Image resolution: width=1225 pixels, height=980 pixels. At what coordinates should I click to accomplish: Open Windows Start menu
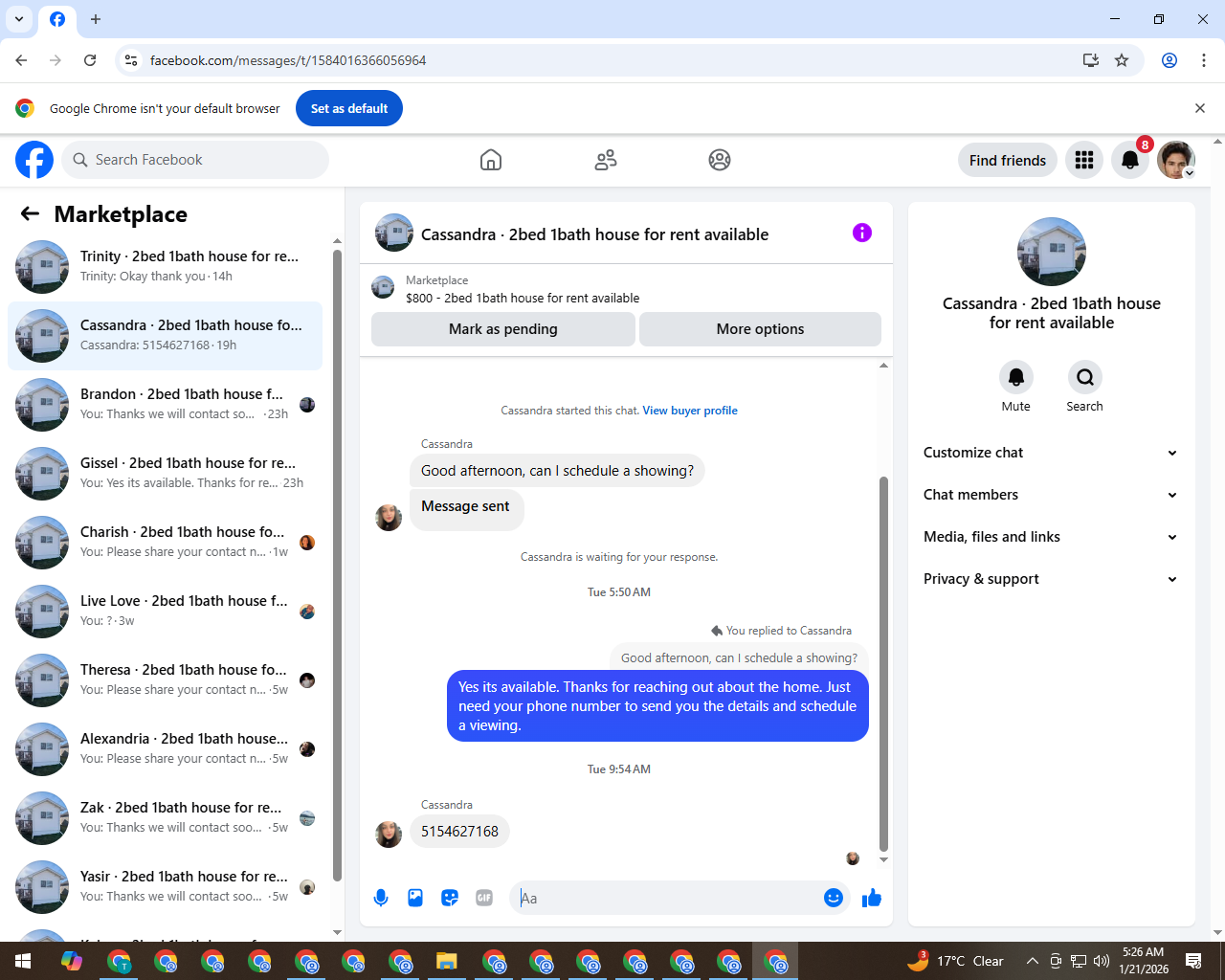(x=23, y=961)
